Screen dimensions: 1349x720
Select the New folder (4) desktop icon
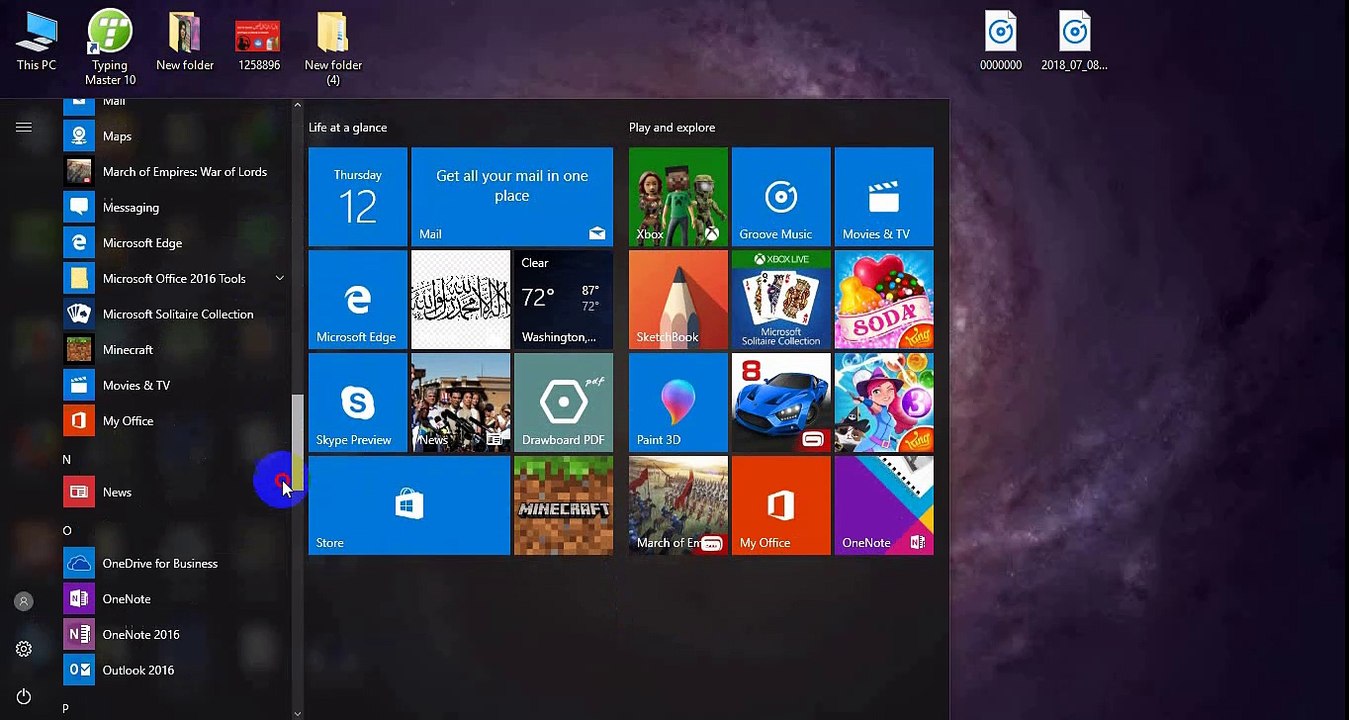click(333, 48)
